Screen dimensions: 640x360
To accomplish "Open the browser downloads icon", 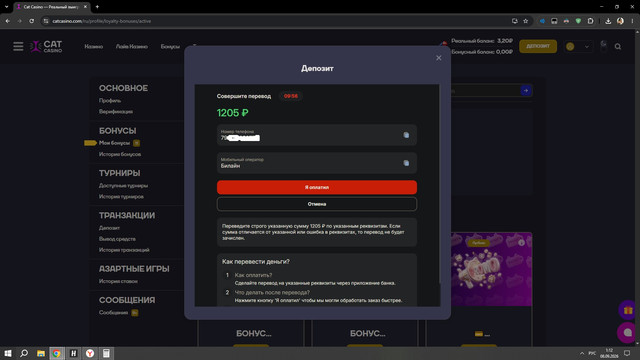I will tap(608, 21).
